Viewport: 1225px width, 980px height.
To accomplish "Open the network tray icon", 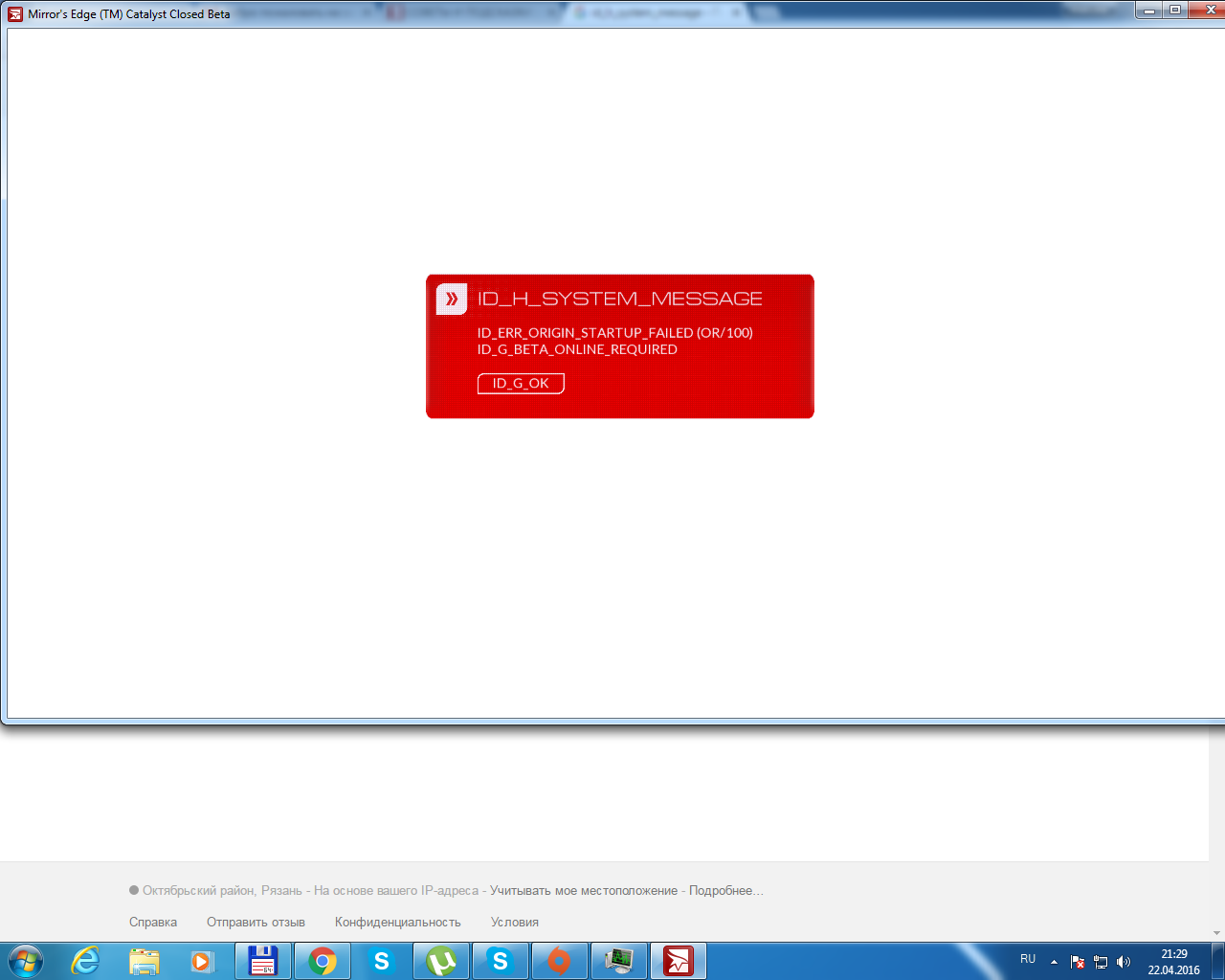I will click(1101, 962).
